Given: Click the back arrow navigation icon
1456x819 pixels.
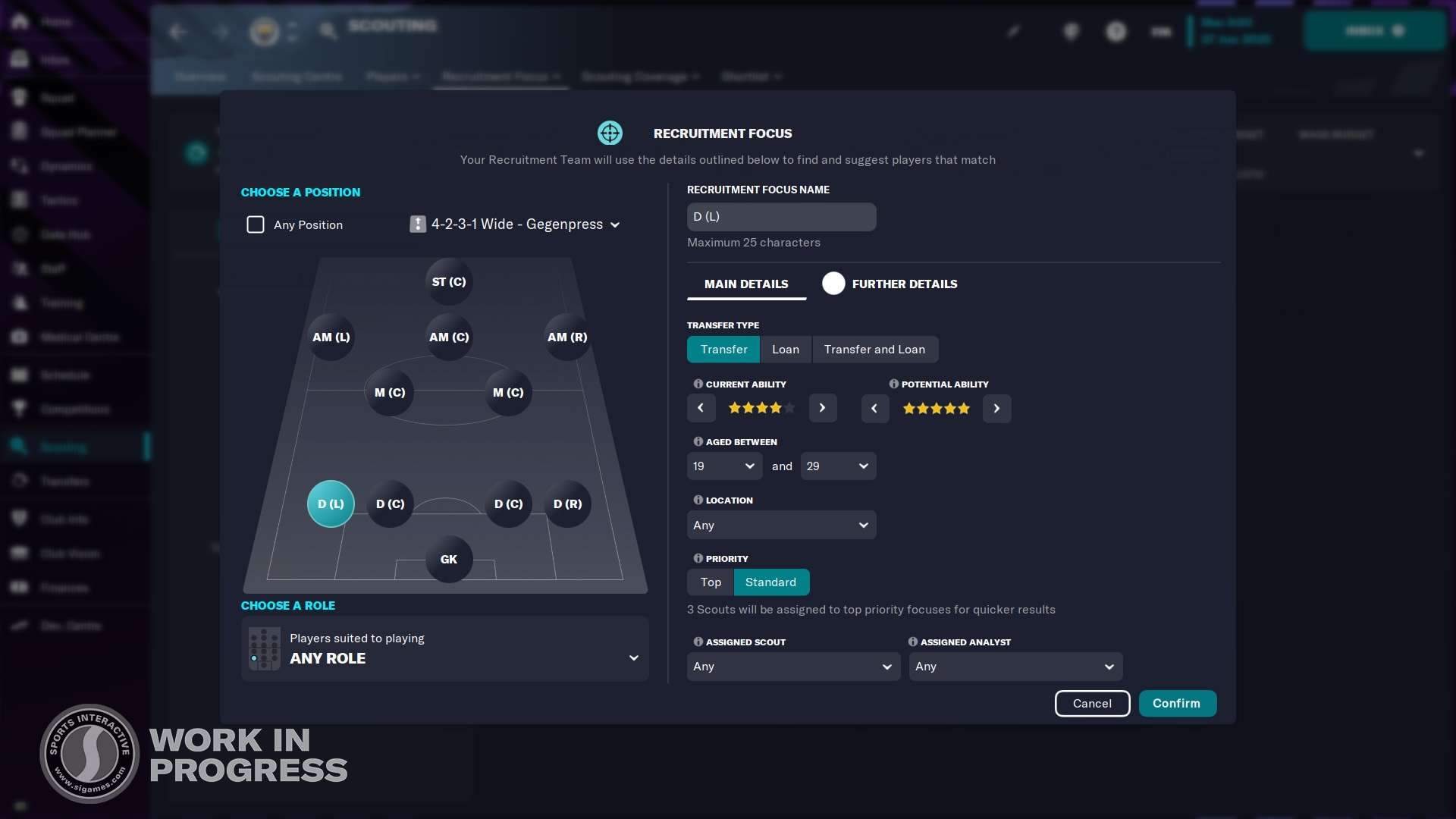Looking at the screenshot, I should click(177, 30).
